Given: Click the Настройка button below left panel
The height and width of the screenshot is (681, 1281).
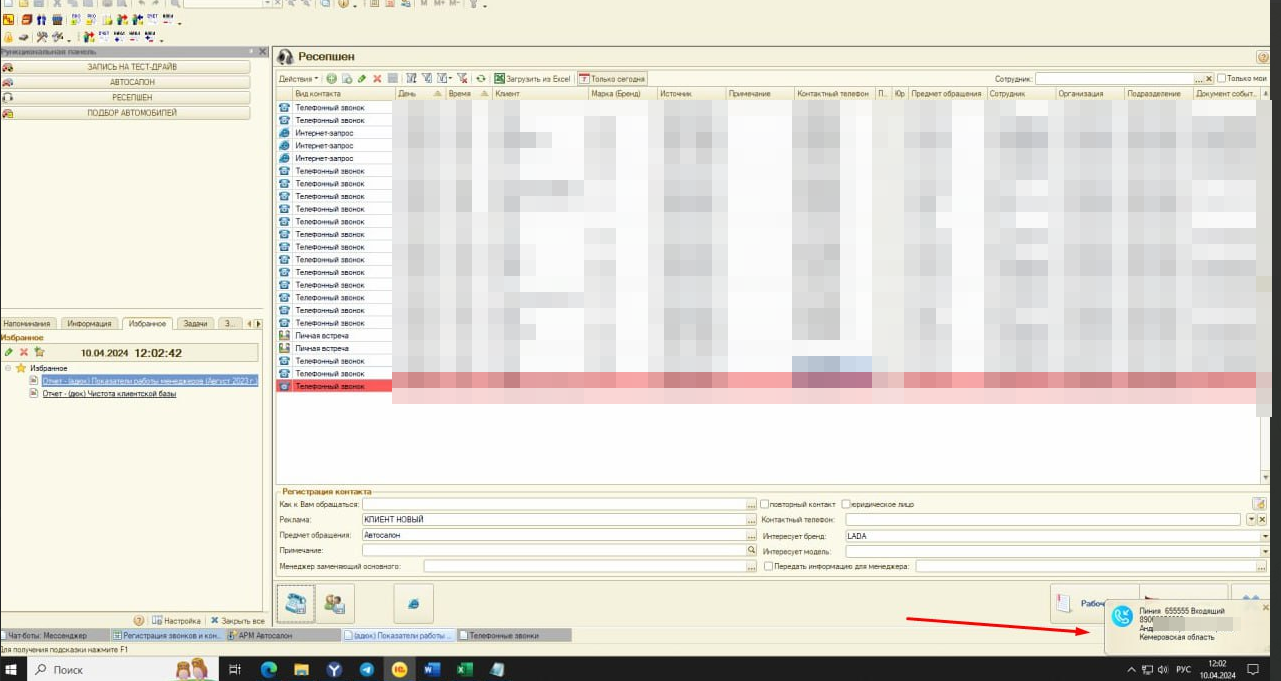Looking at the screenshot, I should coord(176,620).
